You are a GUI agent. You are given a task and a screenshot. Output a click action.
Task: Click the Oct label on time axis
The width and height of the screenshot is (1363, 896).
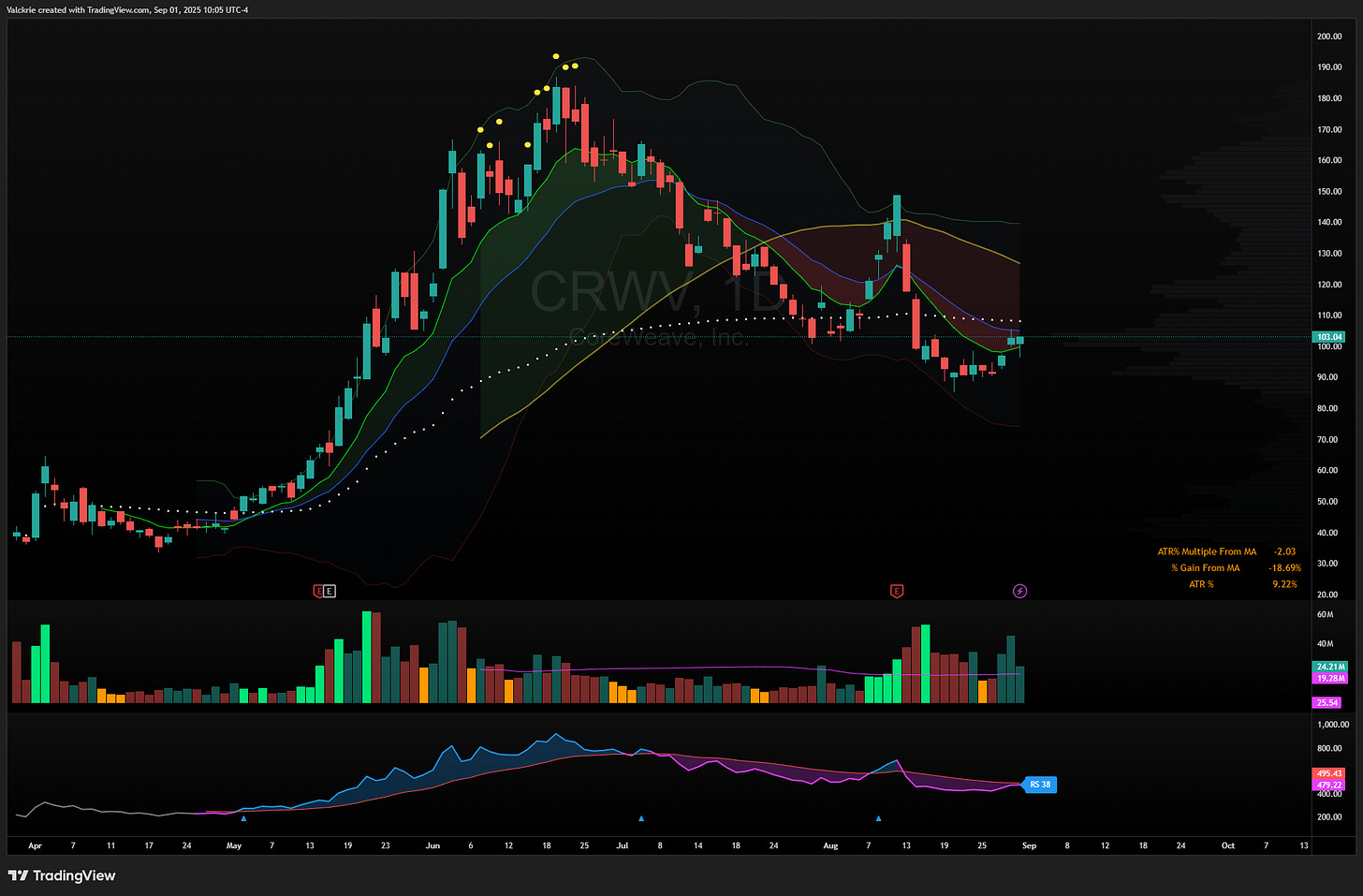click(1227, 845)
